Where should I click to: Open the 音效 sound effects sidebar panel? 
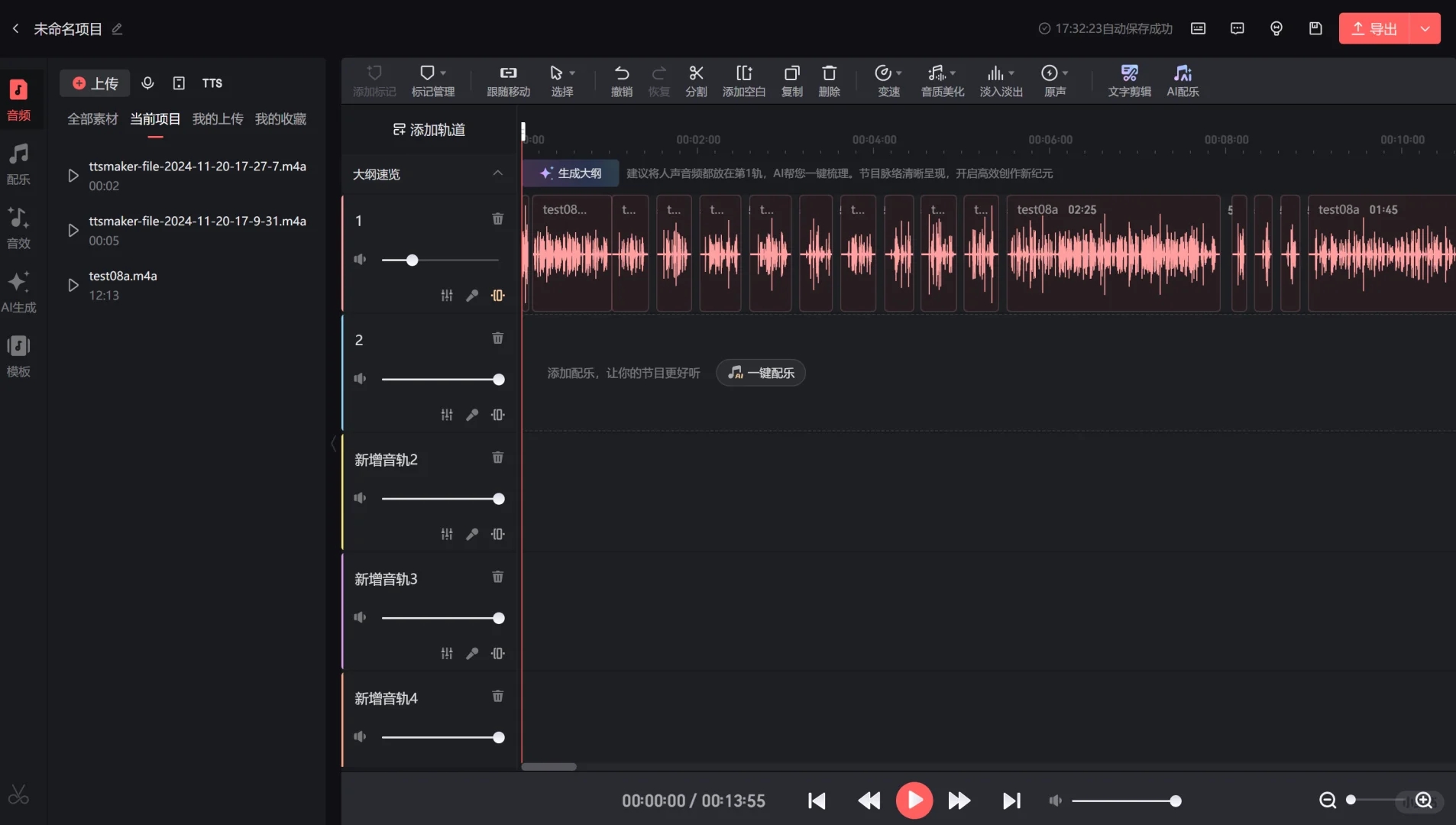18,228
